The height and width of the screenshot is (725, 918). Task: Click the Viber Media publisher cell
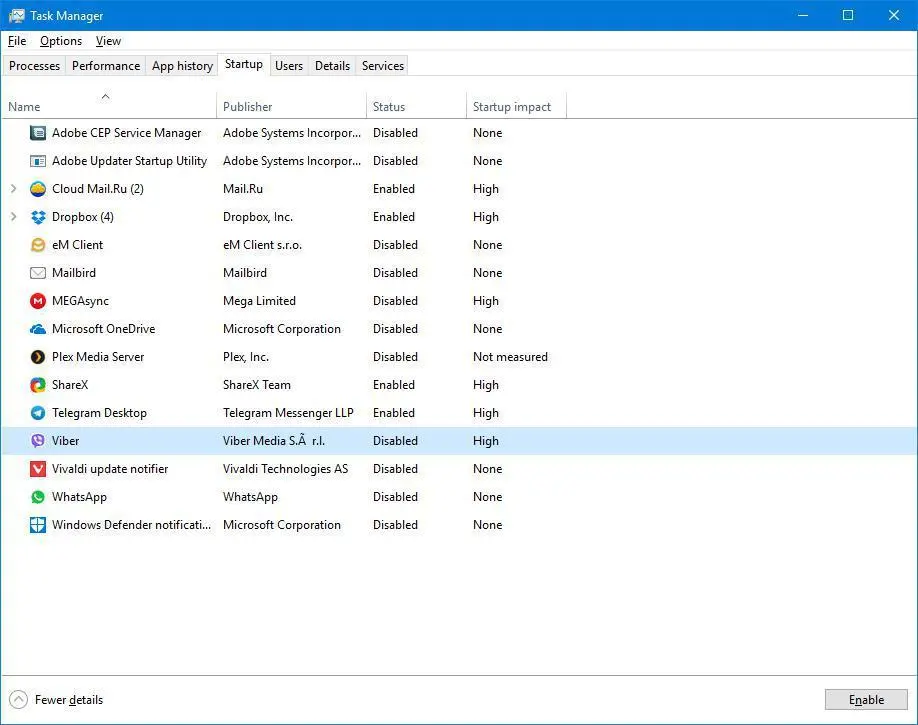[273, 441]
